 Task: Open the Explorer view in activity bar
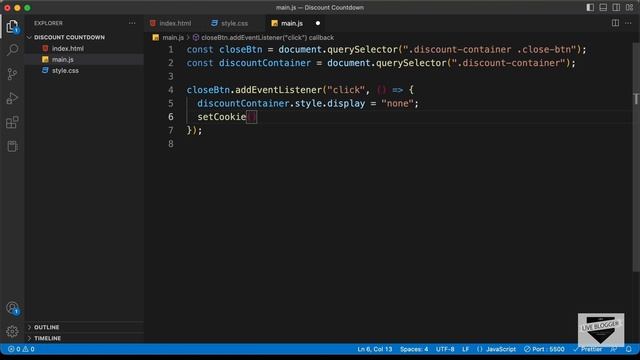[x=12, y=27]
